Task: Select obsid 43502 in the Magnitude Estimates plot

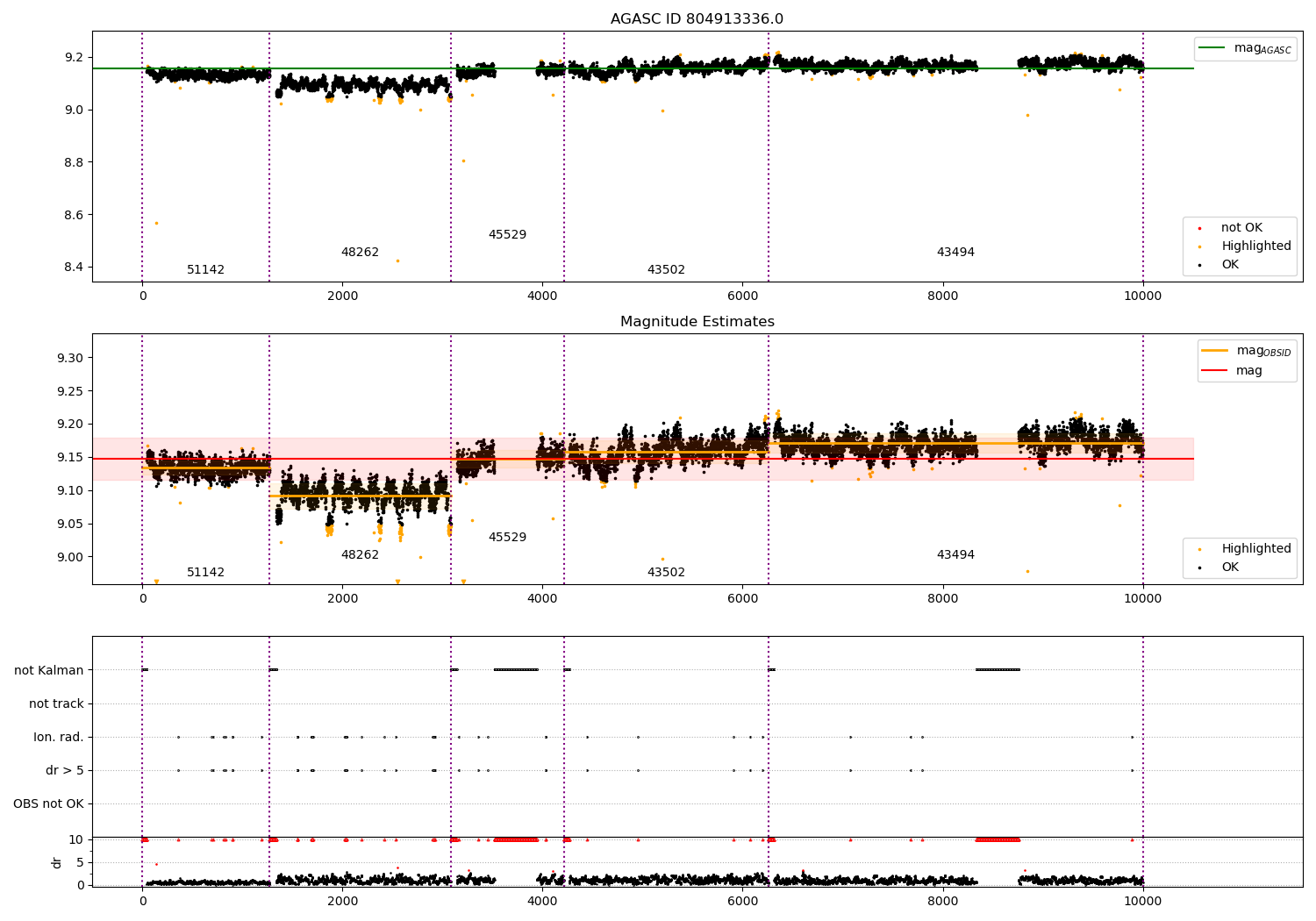Action: (x=666, y=573)
